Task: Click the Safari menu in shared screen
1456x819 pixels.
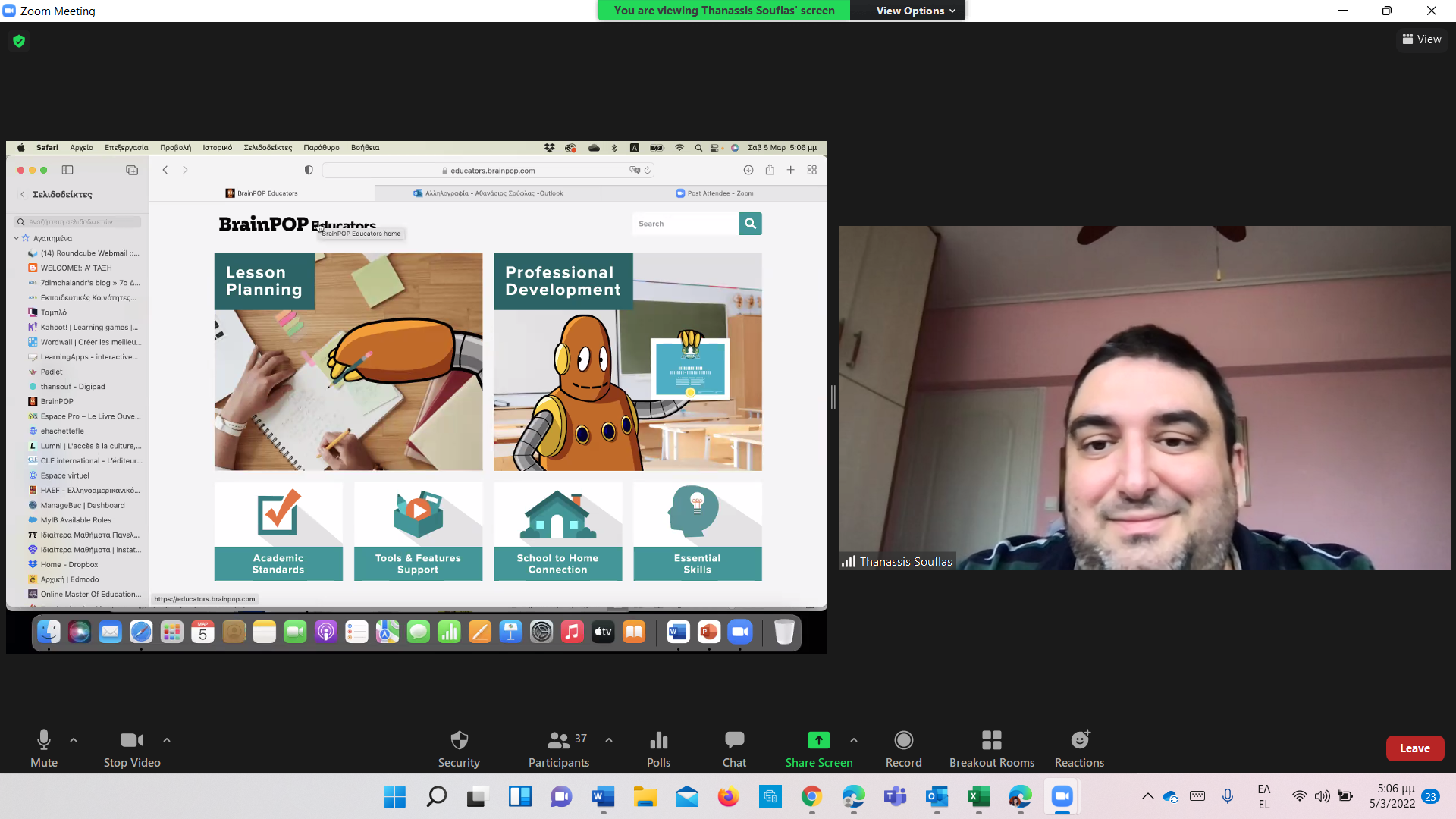Action: (x=47, y=148)
